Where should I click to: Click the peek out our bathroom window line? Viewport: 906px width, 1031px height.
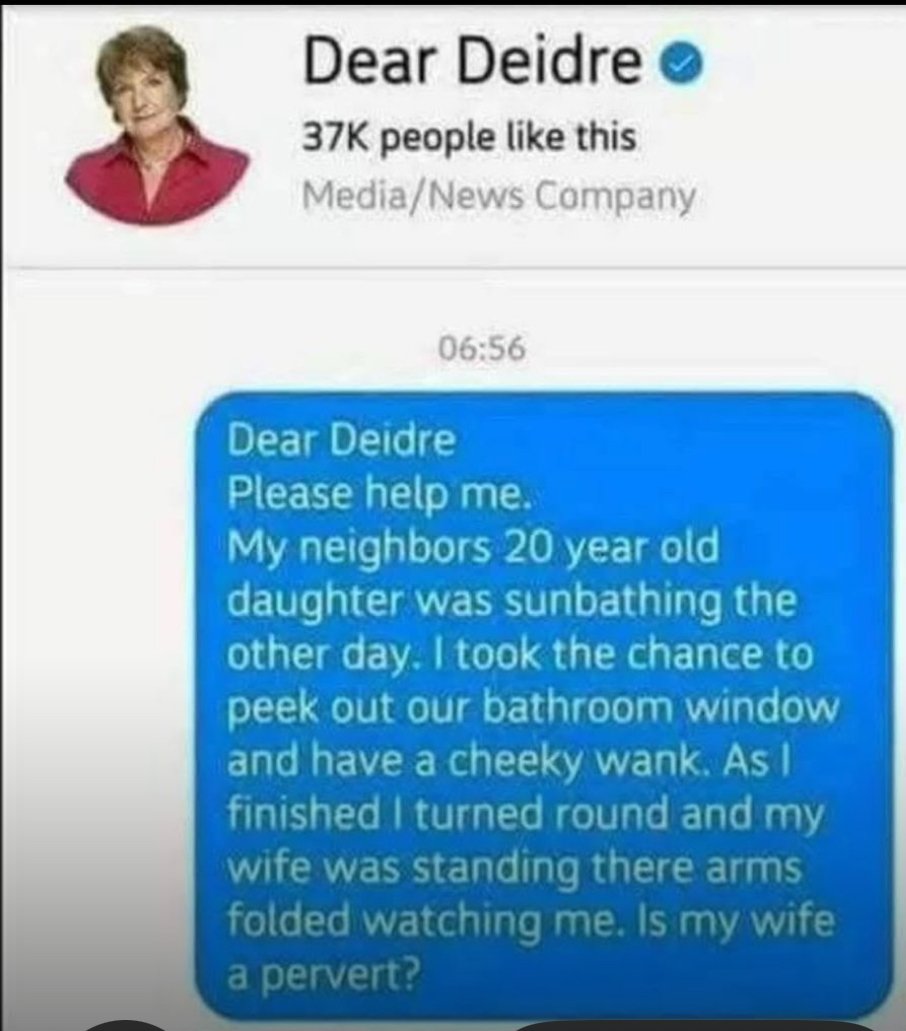coord(533,709)
